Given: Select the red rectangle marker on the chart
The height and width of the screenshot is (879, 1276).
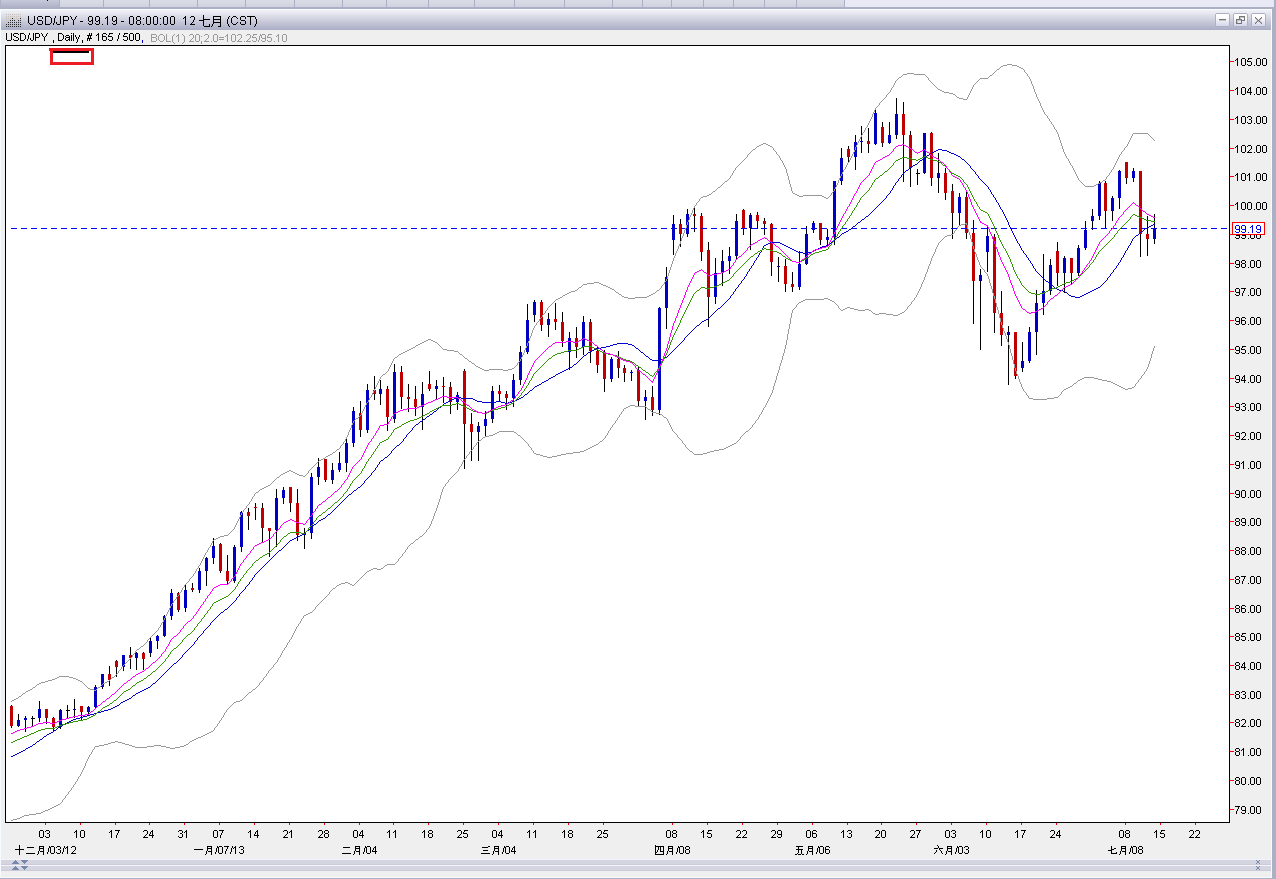Looking at the screenshot, I should coord(72,57).
